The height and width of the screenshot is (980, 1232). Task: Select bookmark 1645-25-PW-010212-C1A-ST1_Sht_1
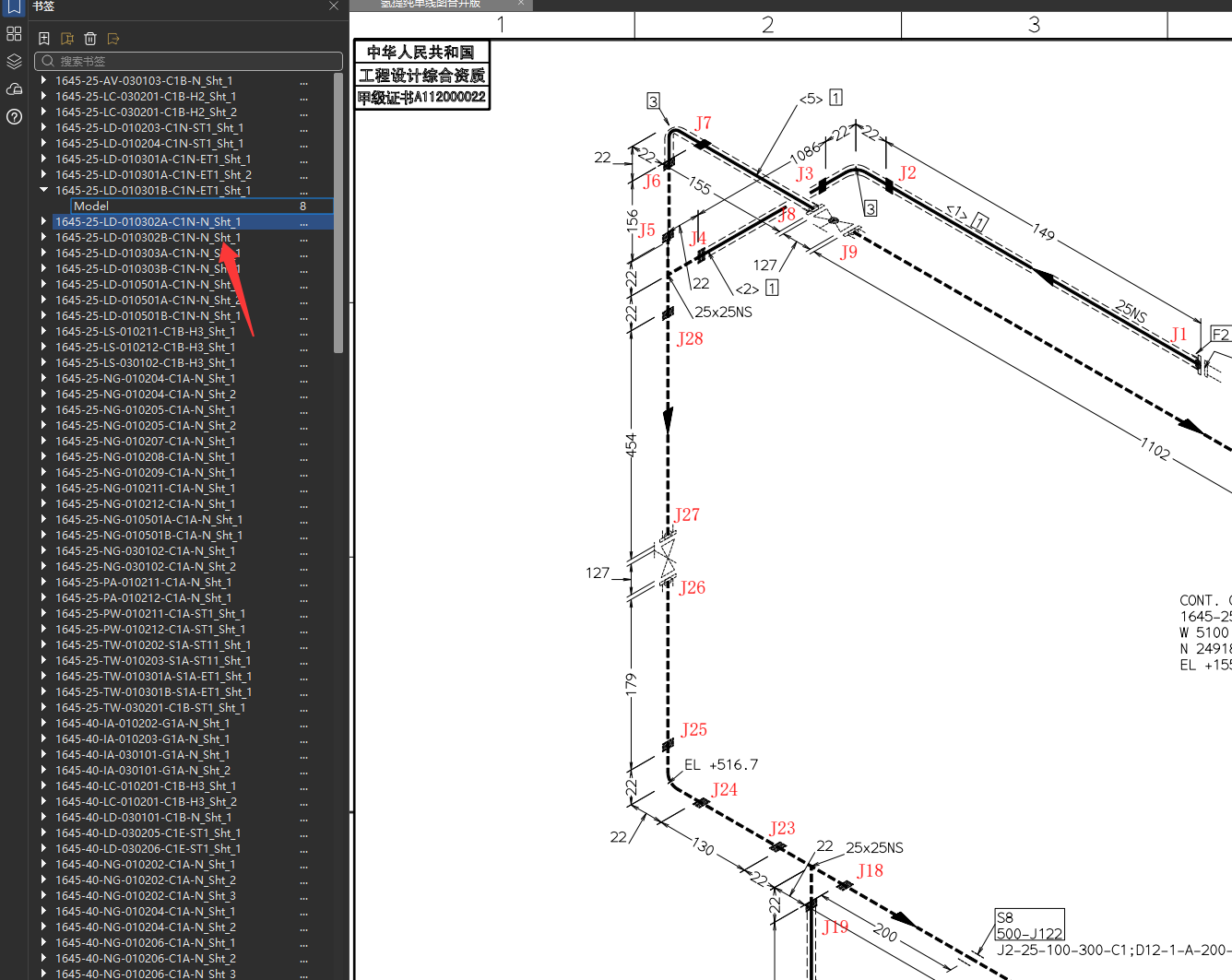tap(150, 630)
